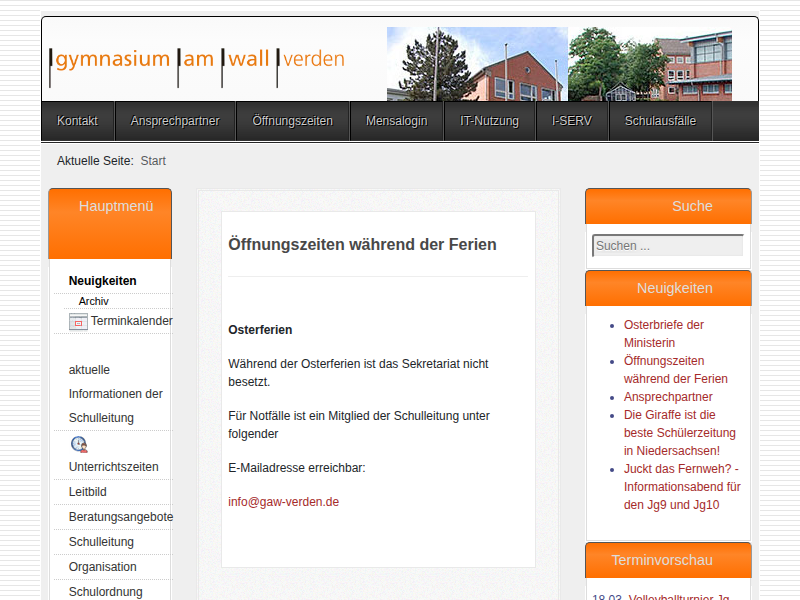Open the I-SERV menu item

click(x=572, y=121)
